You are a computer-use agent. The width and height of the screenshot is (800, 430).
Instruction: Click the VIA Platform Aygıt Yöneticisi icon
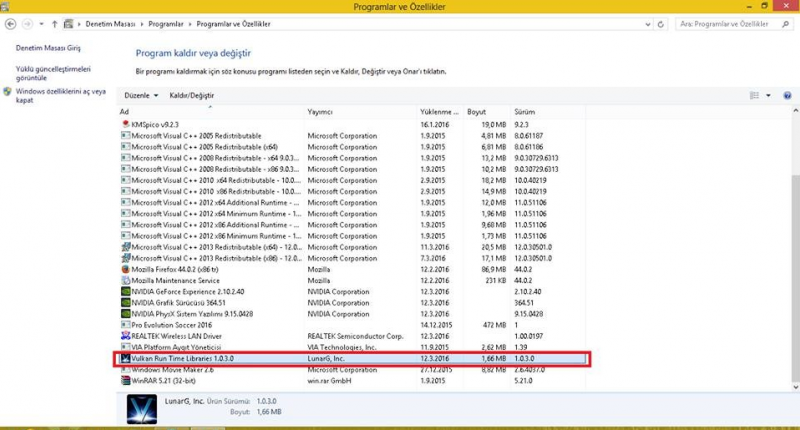pos(126,347)
